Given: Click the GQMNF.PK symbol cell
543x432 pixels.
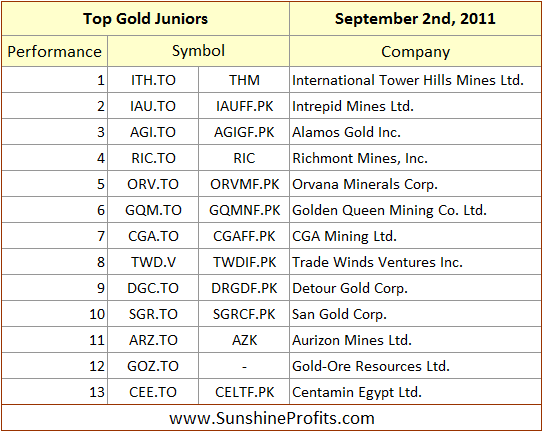Looking at the screenshot, I should coord(244,210).
